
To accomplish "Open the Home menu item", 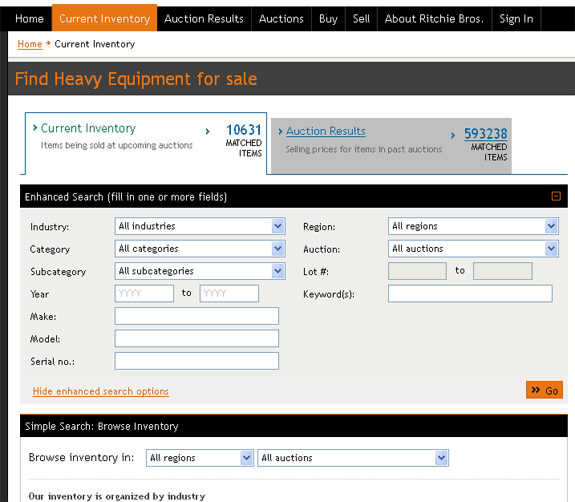I will pyautogui.click(x=29, y=19).
